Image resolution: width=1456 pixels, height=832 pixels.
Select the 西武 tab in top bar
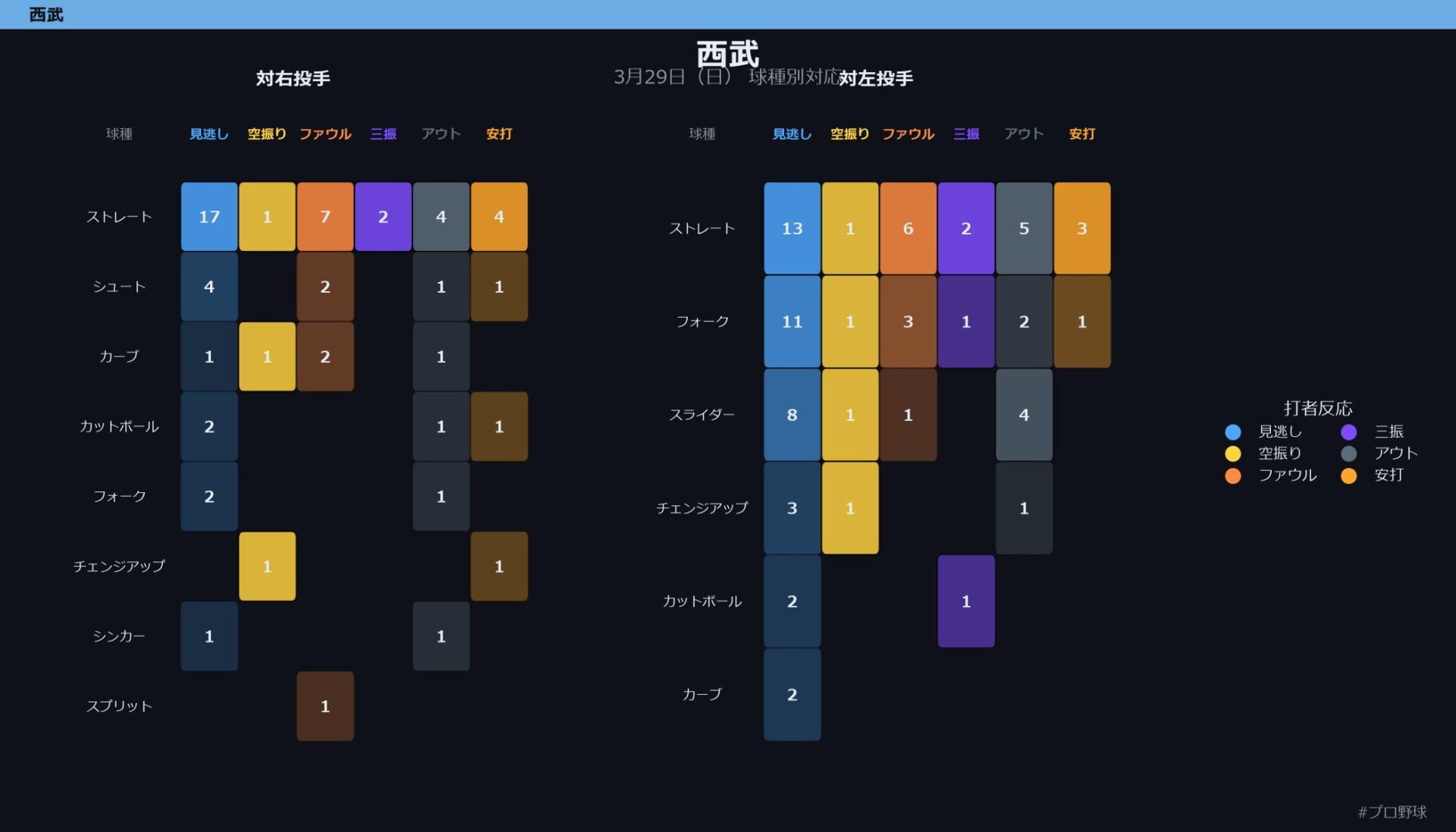pos(46,14)
